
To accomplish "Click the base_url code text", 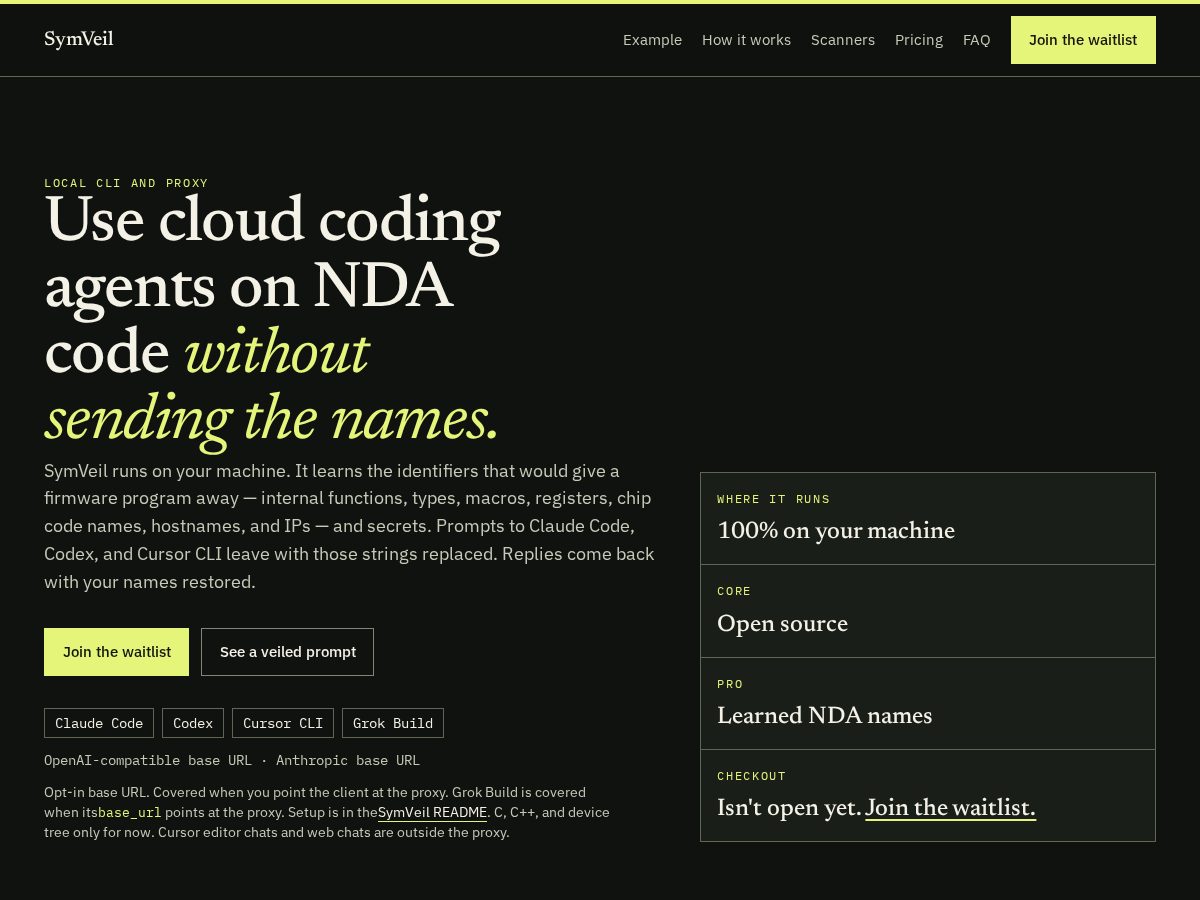I will pos(129,812).
